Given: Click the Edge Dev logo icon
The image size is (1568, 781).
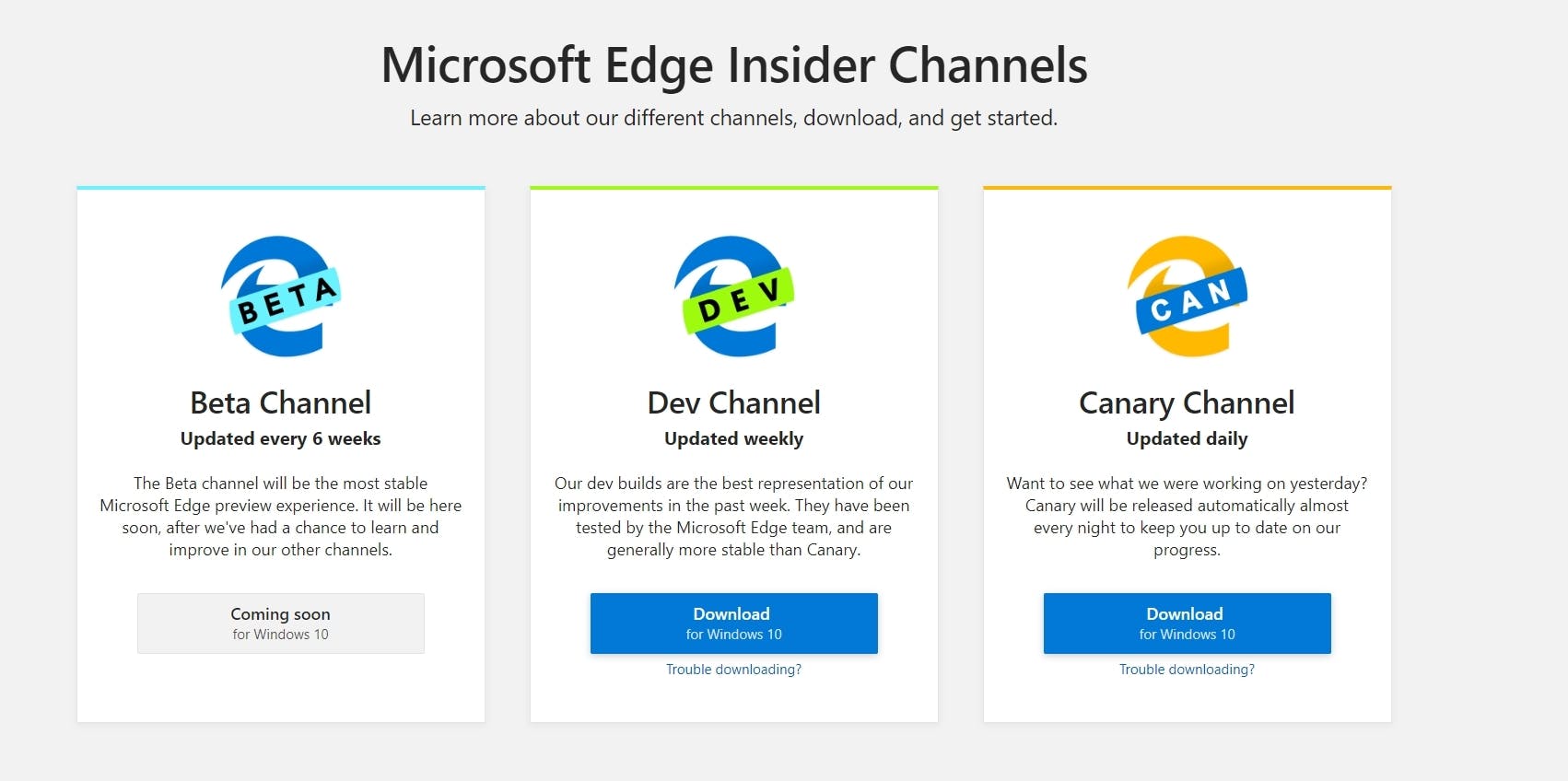Looking at the screenshot, I should (x=734, y=297).
